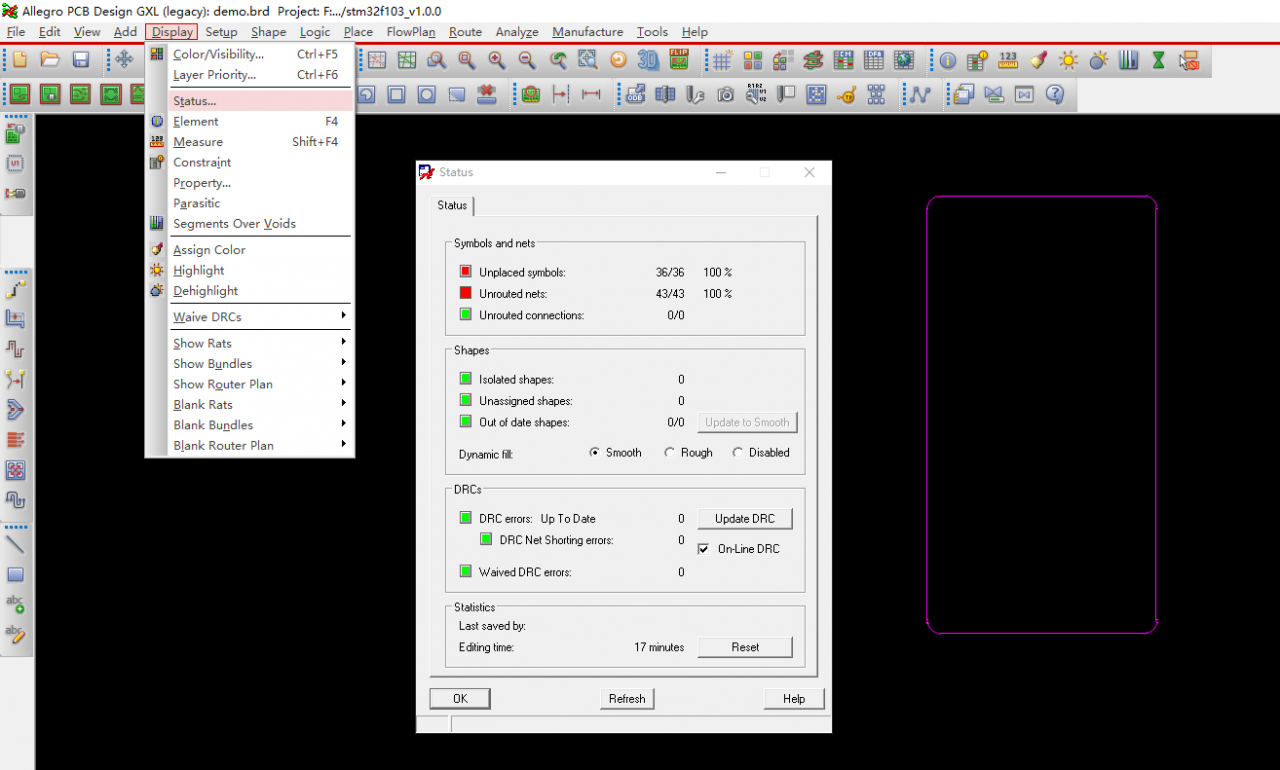
Task: Click the Isolated shapes green status swatch
Action: (466, 379)
